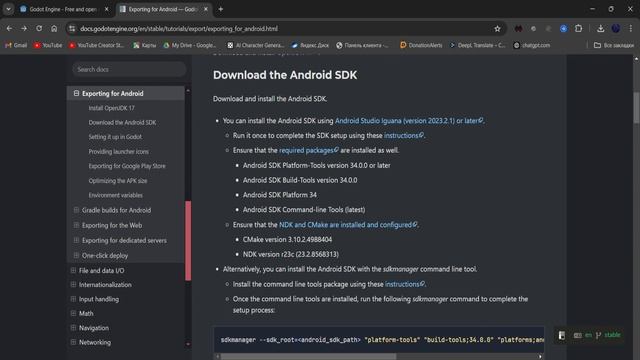640x360 pixels.
Task: Go to Environment variables section
Action: pyautogui.click(x=116, y=195)
